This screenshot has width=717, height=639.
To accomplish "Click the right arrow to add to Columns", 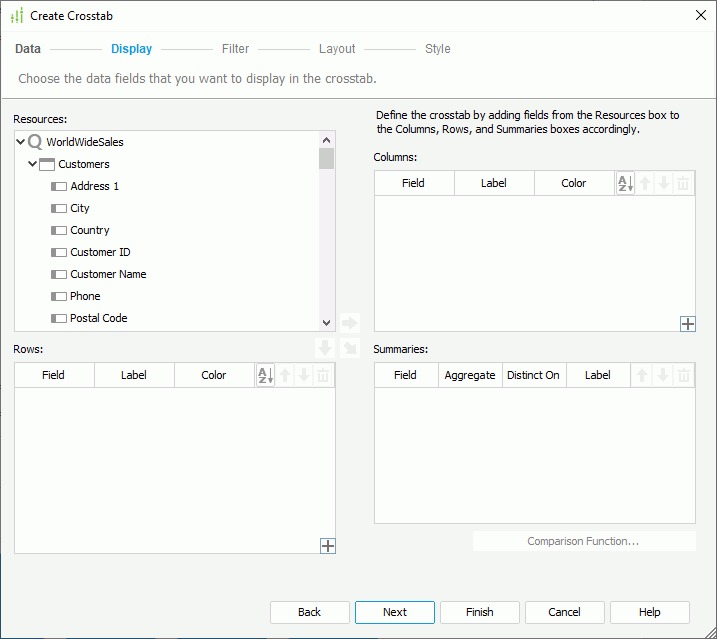I will (349, 323).
